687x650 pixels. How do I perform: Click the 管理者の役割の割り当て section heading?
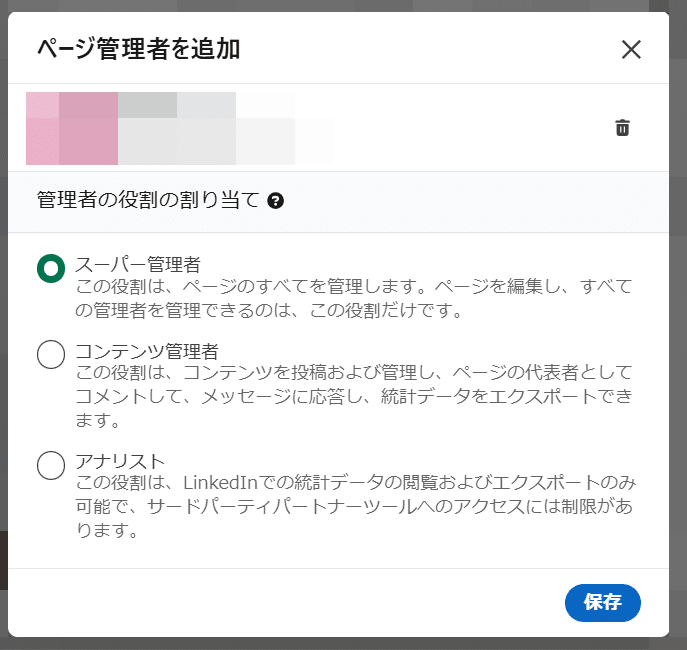click(148, 201)
